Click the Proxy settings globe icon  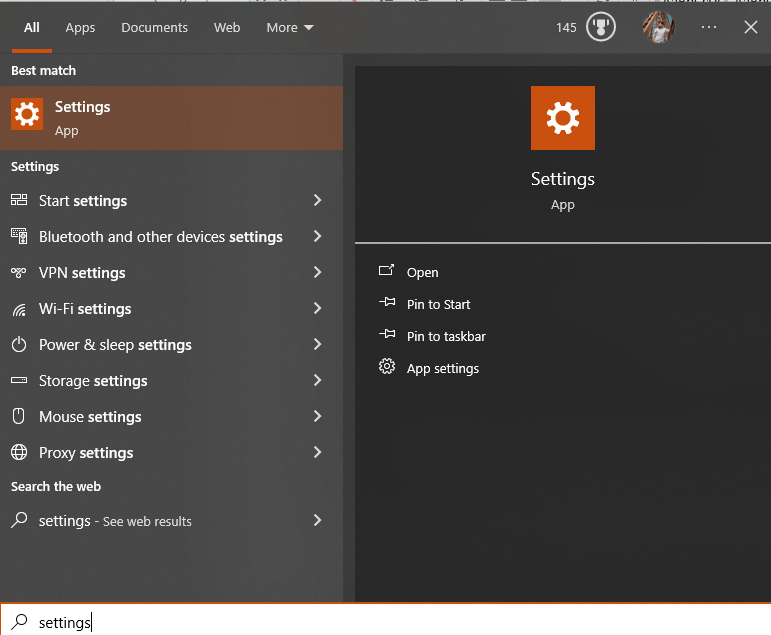pyautogui.click(x=19, y=452)
